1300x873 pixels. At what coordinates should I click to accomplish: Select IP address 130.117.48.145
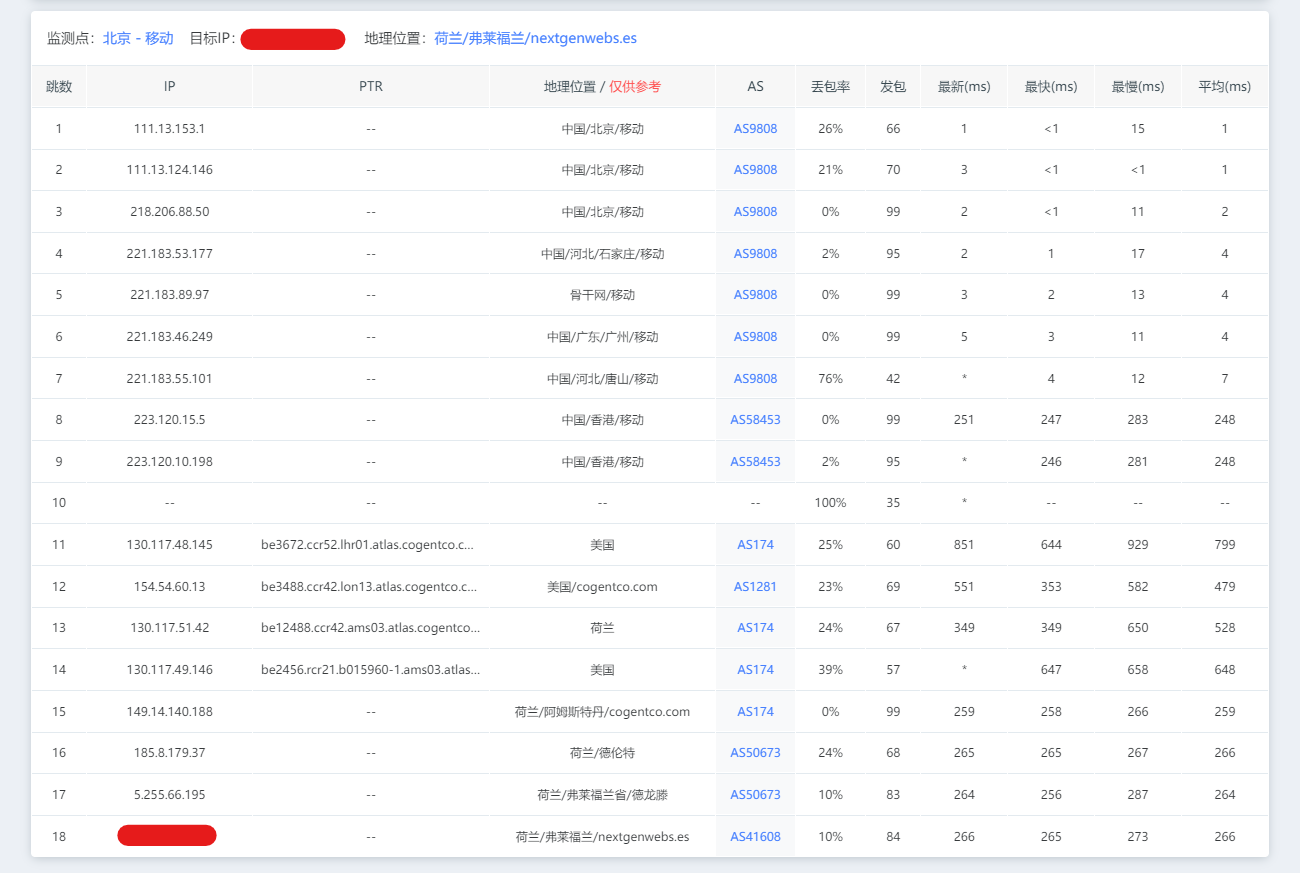[x=169, y=545]
